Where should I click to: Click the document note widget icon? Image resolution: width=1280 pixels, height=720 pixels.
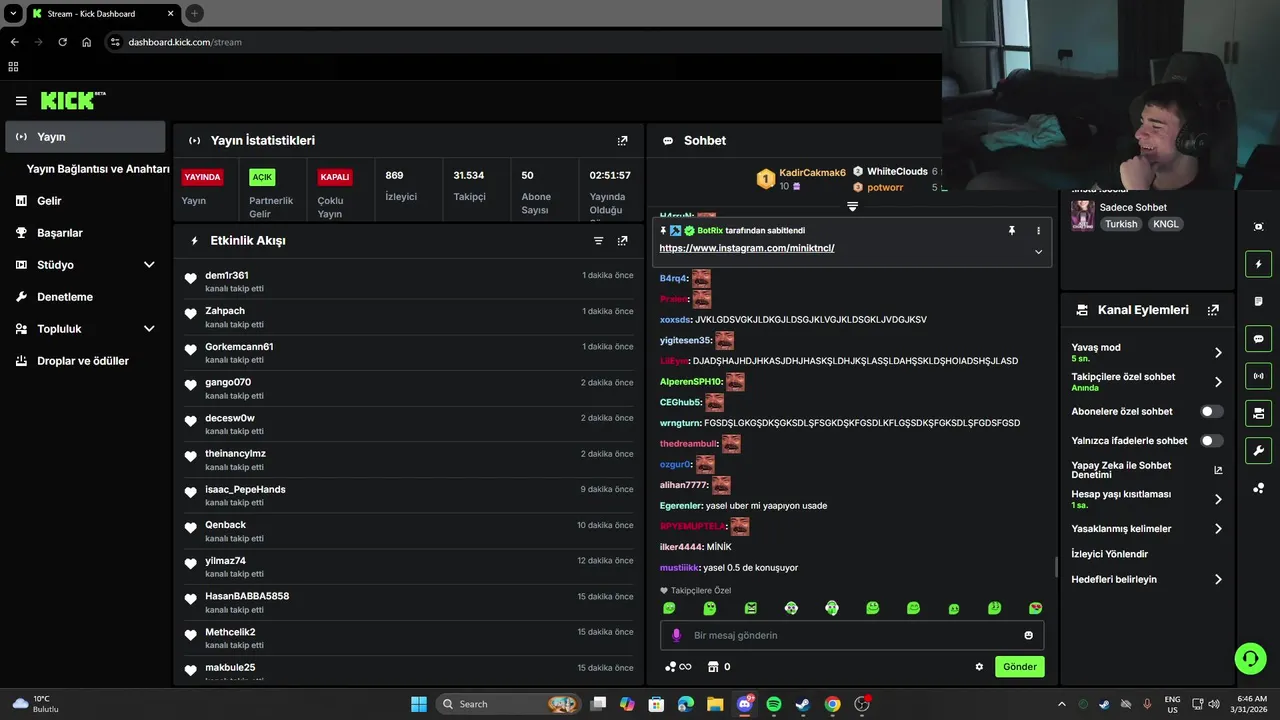coord(1258,301)
